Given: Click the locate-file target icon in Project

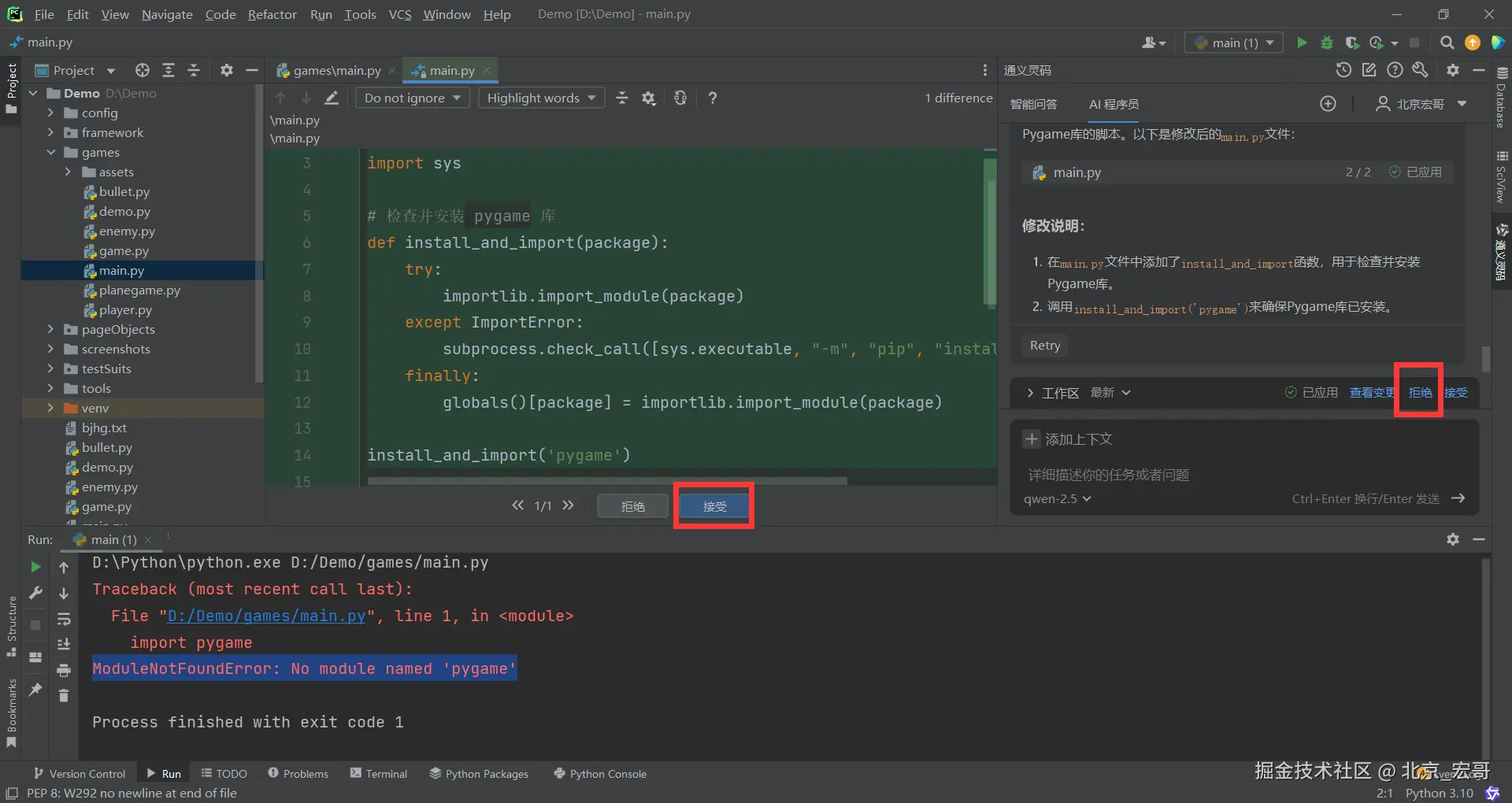Looking at the screenshot, I should coord(143,70).
